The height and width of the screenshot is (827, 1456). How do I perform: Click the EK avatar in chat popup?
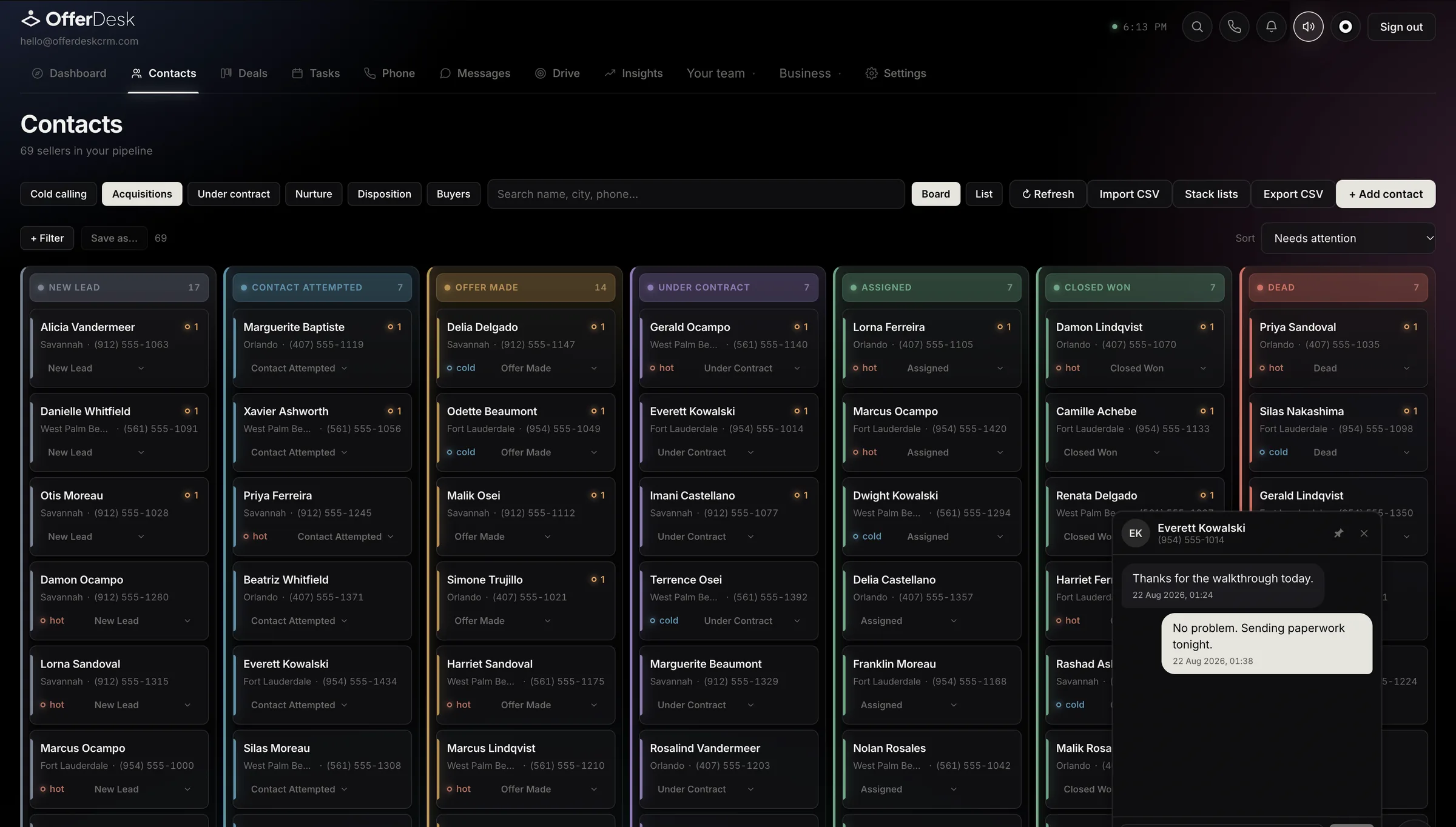(1135, 534)
